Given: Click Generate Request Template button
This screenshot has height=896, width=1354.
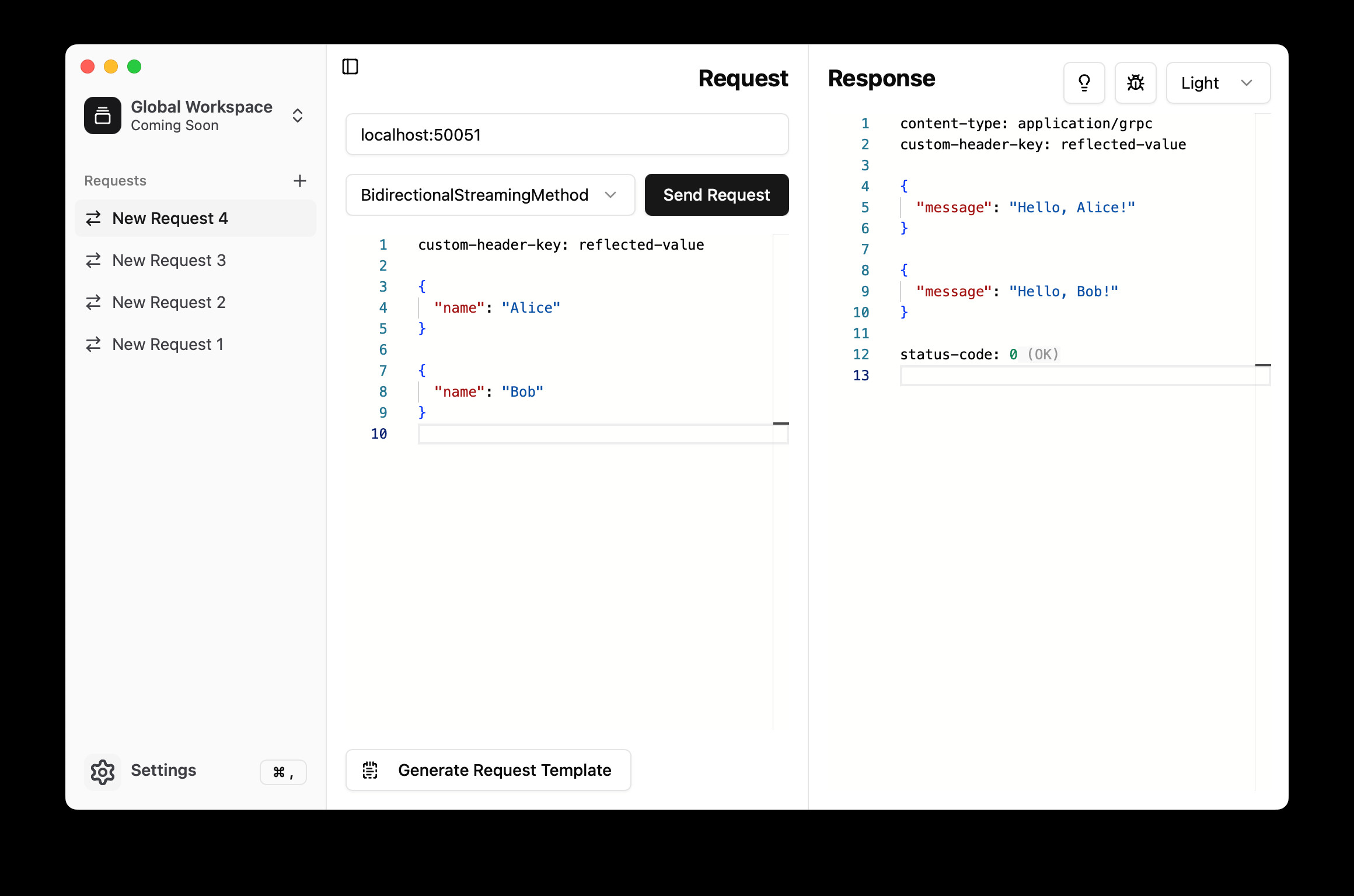Looking at the screenshot, I should click(488, 770).
